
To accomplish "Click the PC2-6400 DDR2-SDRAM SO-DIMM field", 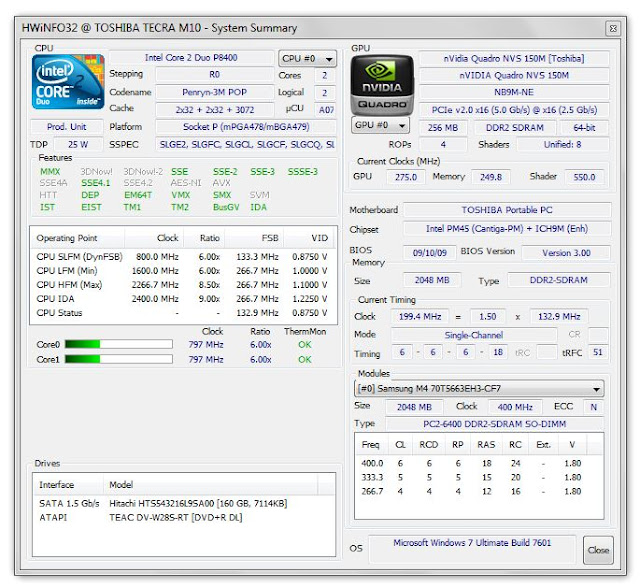I will pos(494,424).
